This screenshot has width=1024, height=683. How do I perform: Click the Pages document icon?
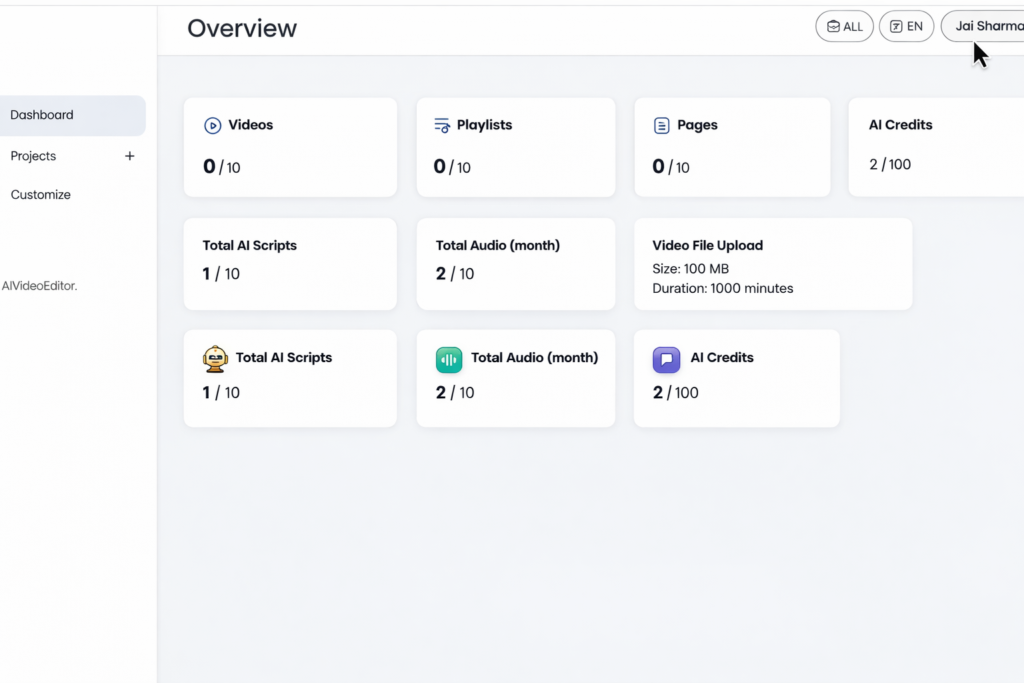661,126
